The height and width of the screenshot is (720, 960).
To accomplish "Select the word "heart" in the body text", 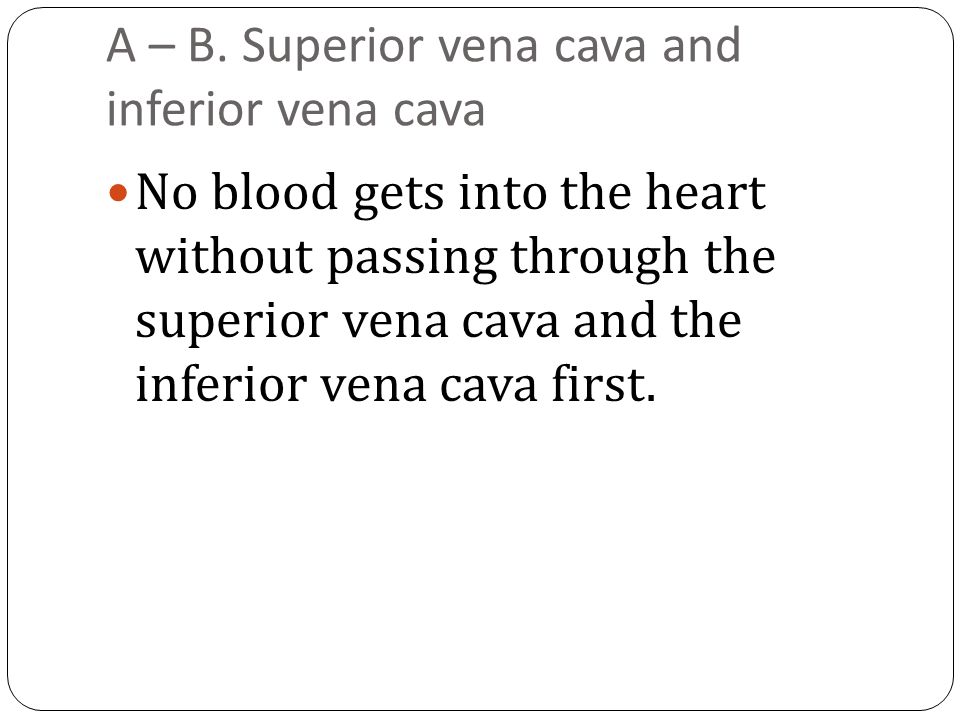I will pyautogui.click(x=706, y=192).
